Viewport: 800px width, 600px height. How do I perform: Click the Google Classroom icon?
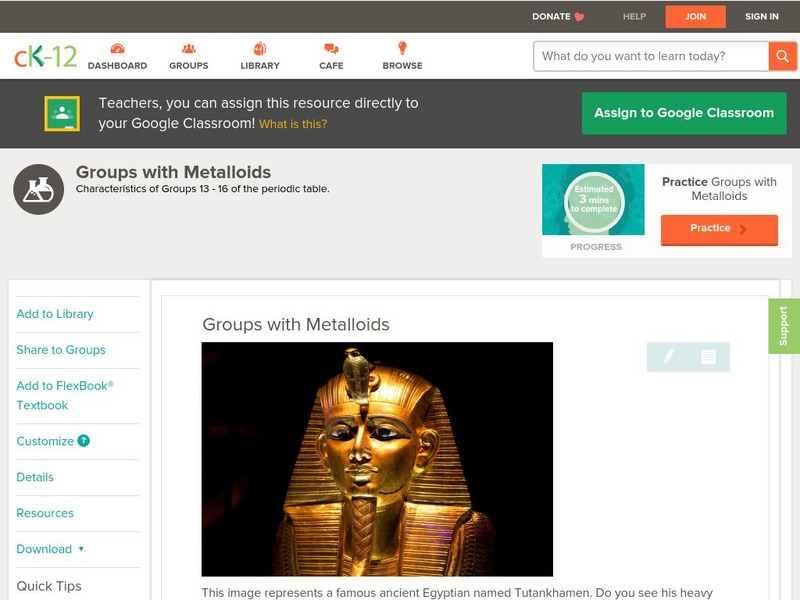(62, 113)
